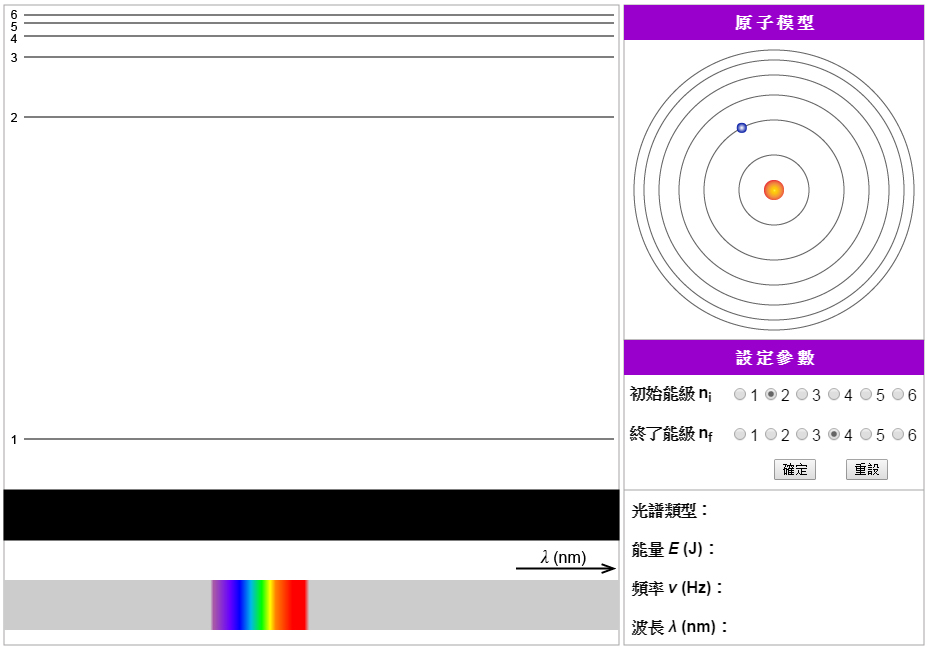Select final energy level 6 radio button
The height and width of the screenshot is (650, 930).
pyautogui.click(x=898, y=435)
